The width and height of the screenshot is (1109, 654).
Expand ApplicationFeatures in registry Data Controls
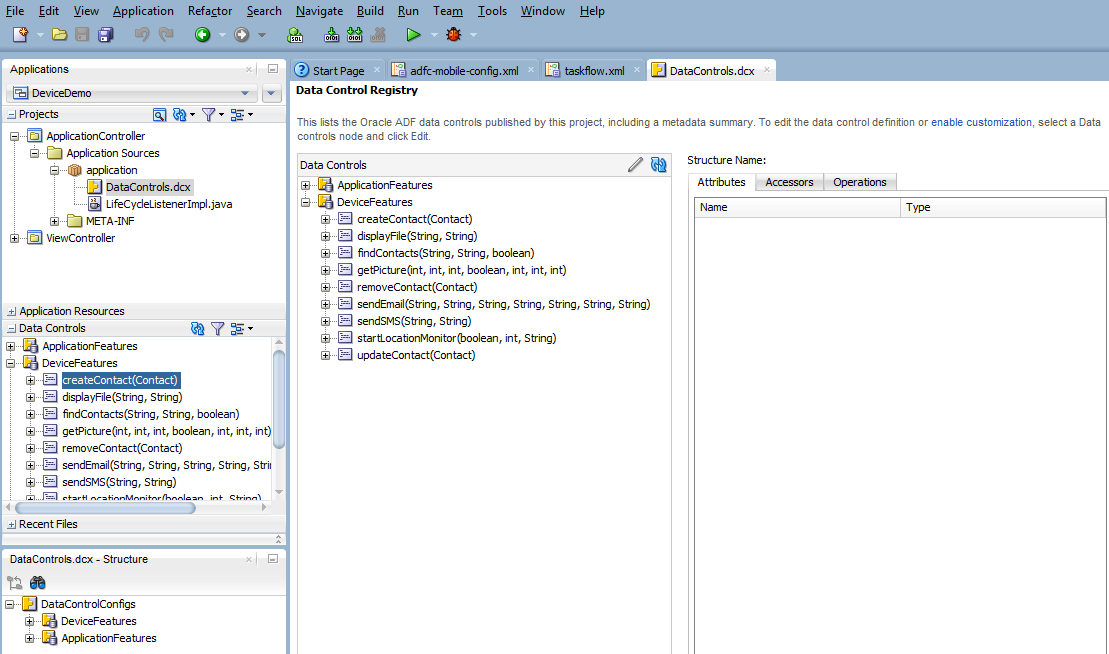(x=306, y=185)
